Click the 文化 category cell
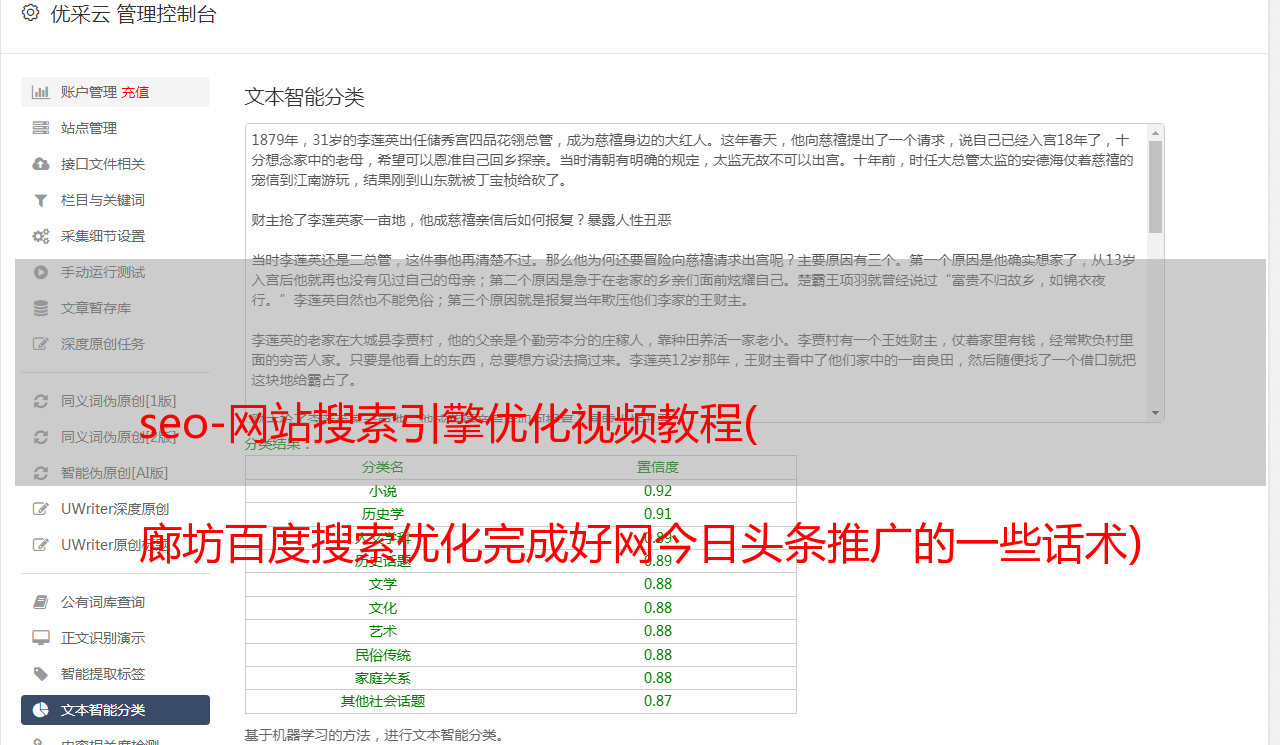Image resolution: width=1280 pixels, height=745 pixels. pos(383,608)
